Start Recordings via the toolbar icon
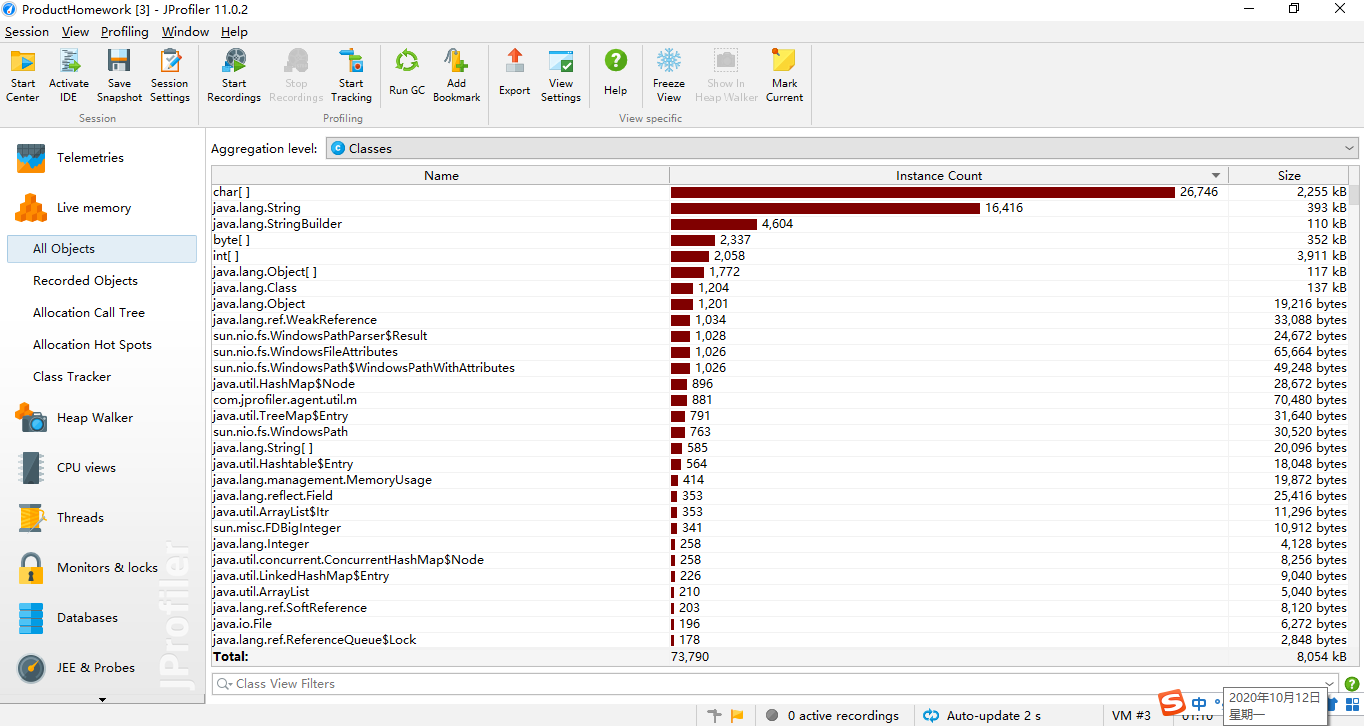Image resolution: width=1364 pixels, height=726 pixels. point(234,75)
